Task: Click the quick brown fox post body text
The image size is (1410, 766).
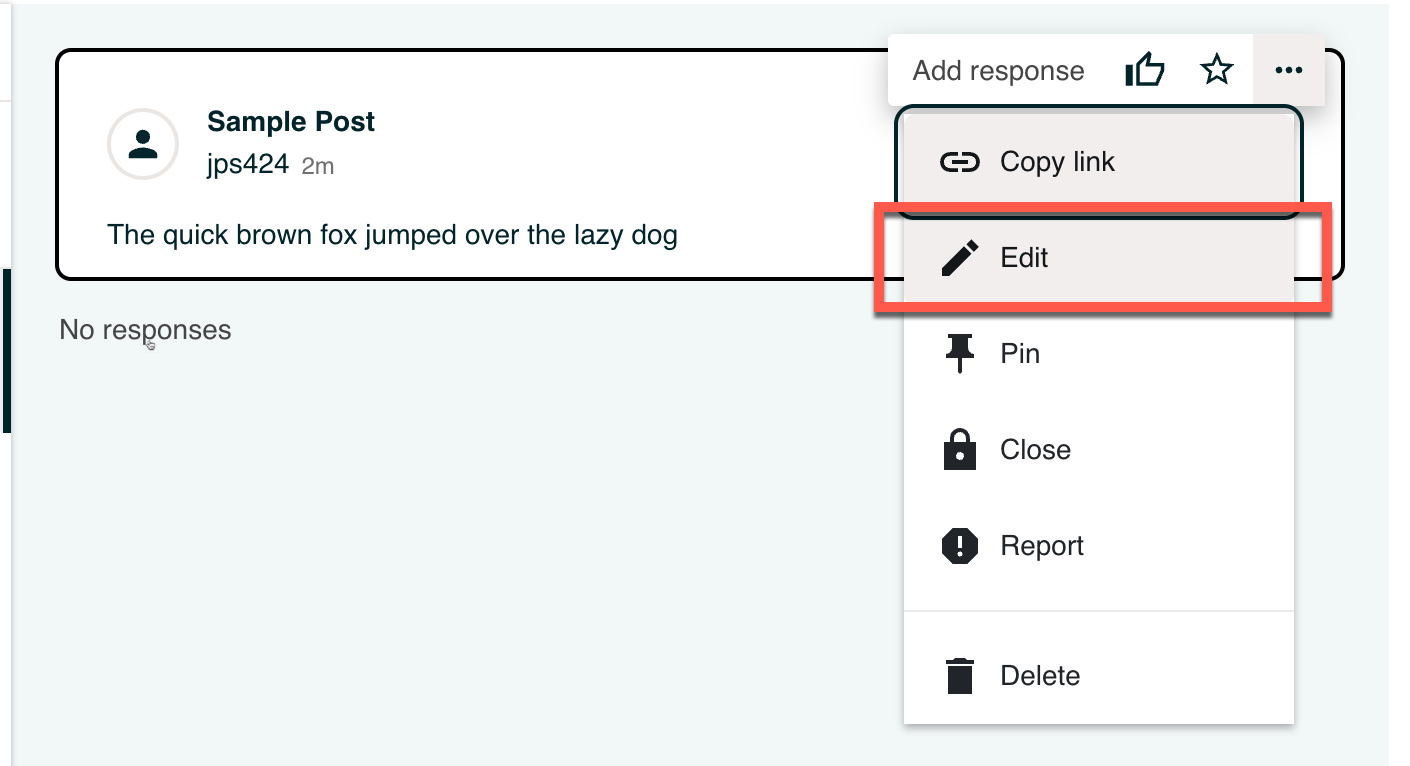Action: coord(392,236)
